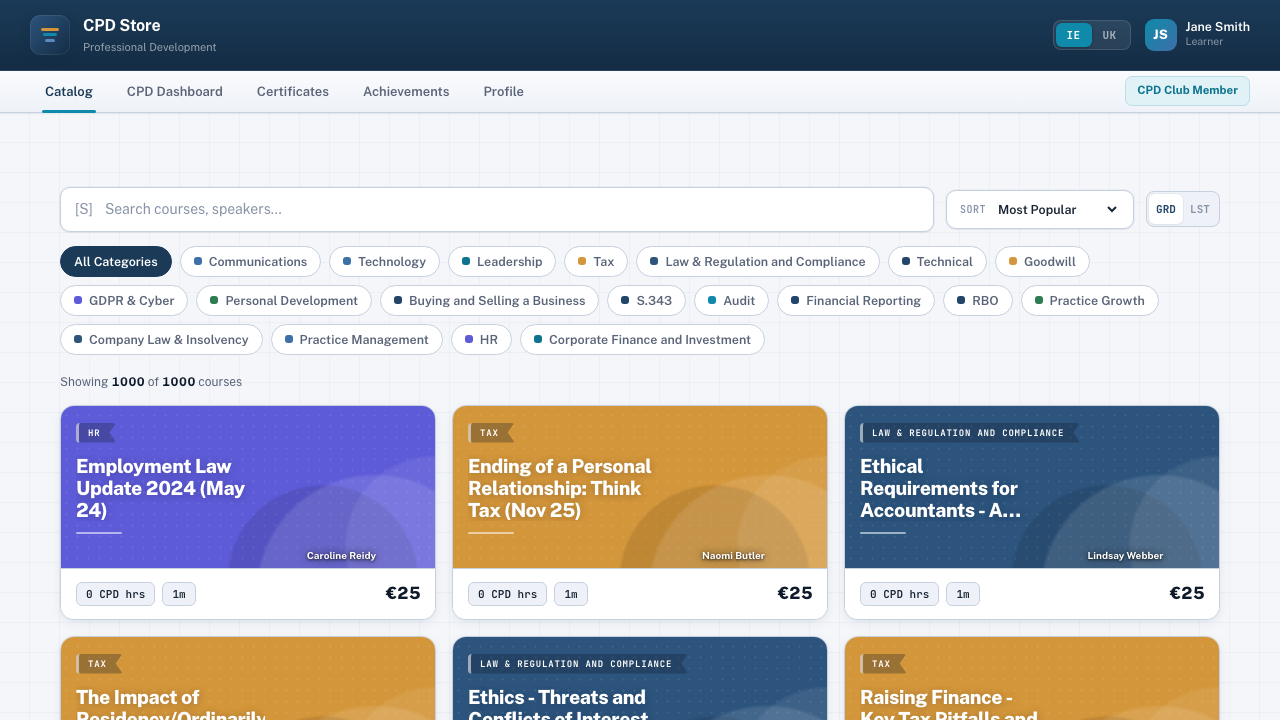This screenshot has height=720, width=1280.
Task: Filter by GDPR & Cyber category
Action: pyautogui.click(x=124, y=301)
